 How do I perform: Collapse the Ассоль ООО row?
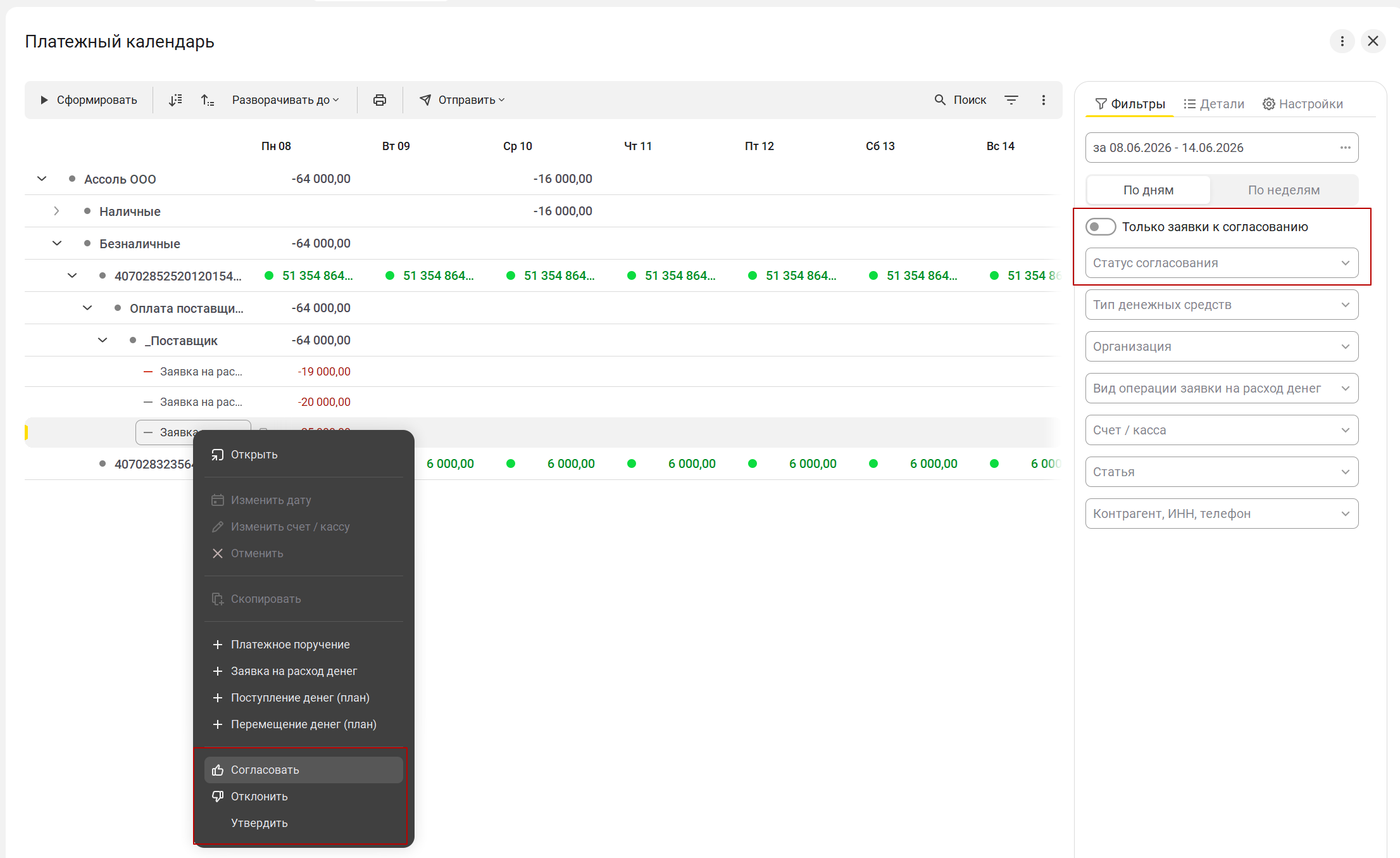pyautogui.click(x=42, y=179)
